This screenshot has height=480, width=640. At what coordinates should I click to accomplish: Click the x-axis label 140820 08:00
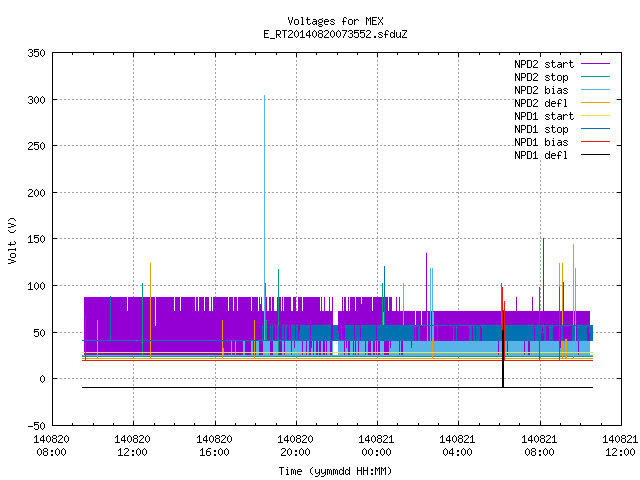click(51, 446)
